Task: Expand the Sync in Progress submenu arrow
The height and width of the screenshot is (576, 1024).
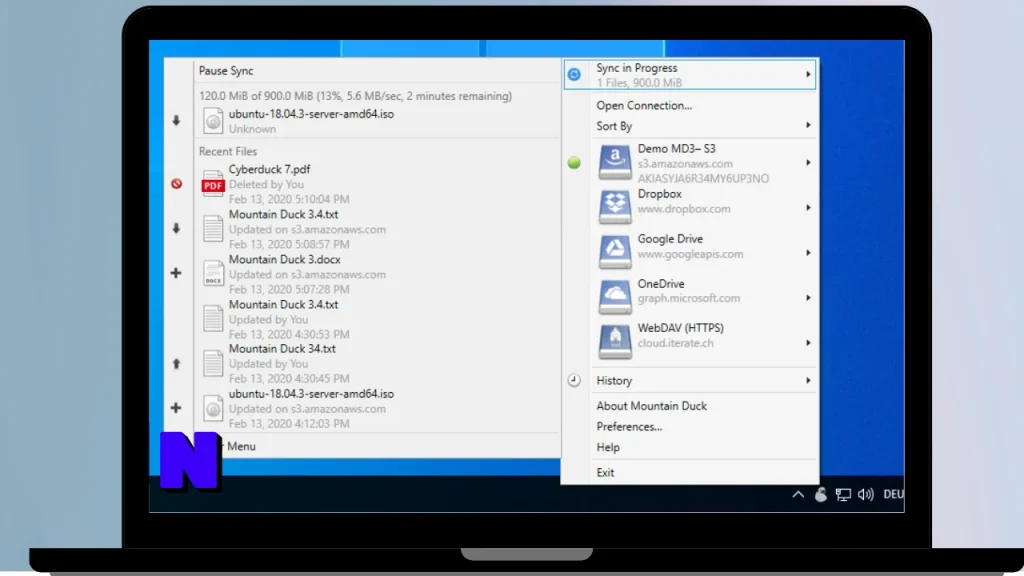Action: point(808,74)
